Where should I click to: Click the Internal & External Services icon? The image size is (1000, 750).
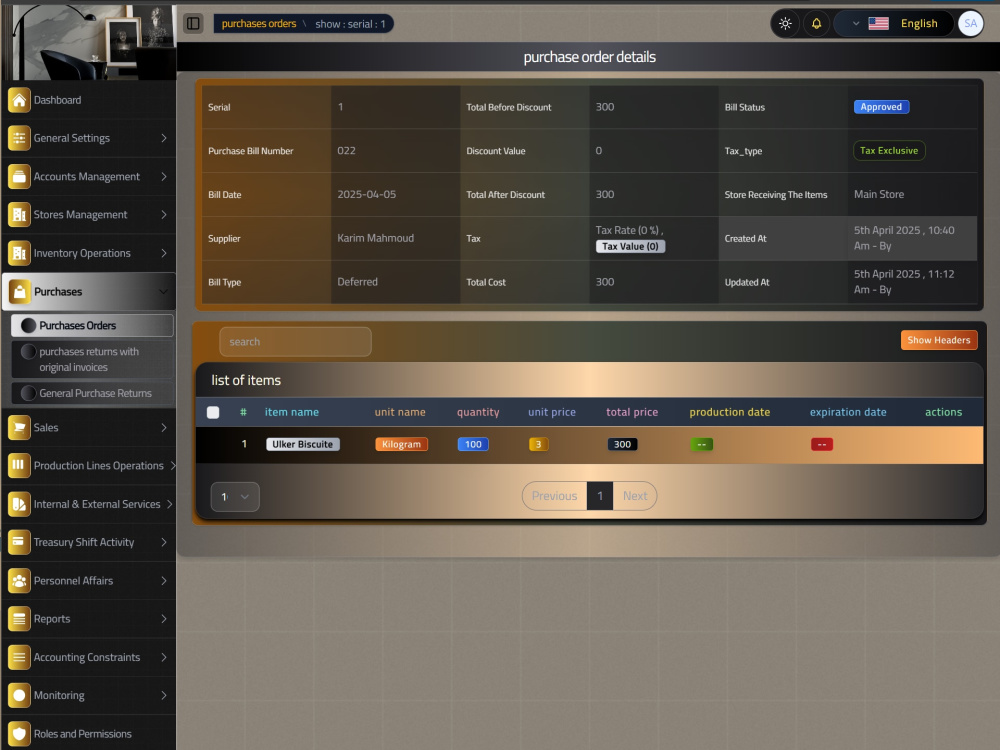click(19, 504)
